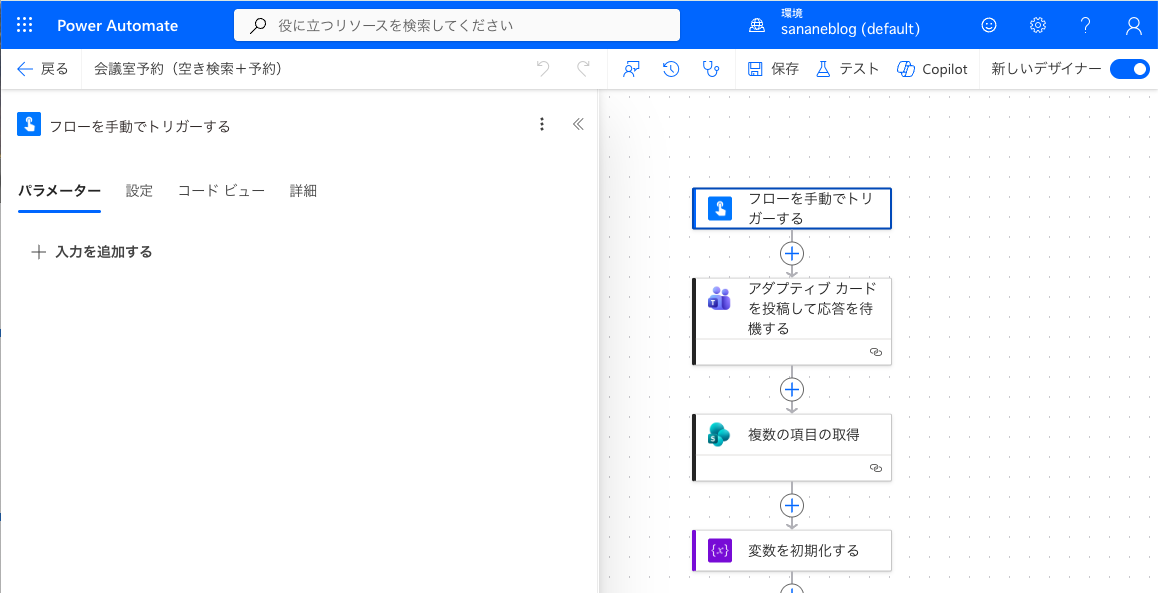The width and height of the screenshot is (1158, 593).
Task: Collapse the side panel with double chevron
Action: pyautogui.click(x=578, y=124)
